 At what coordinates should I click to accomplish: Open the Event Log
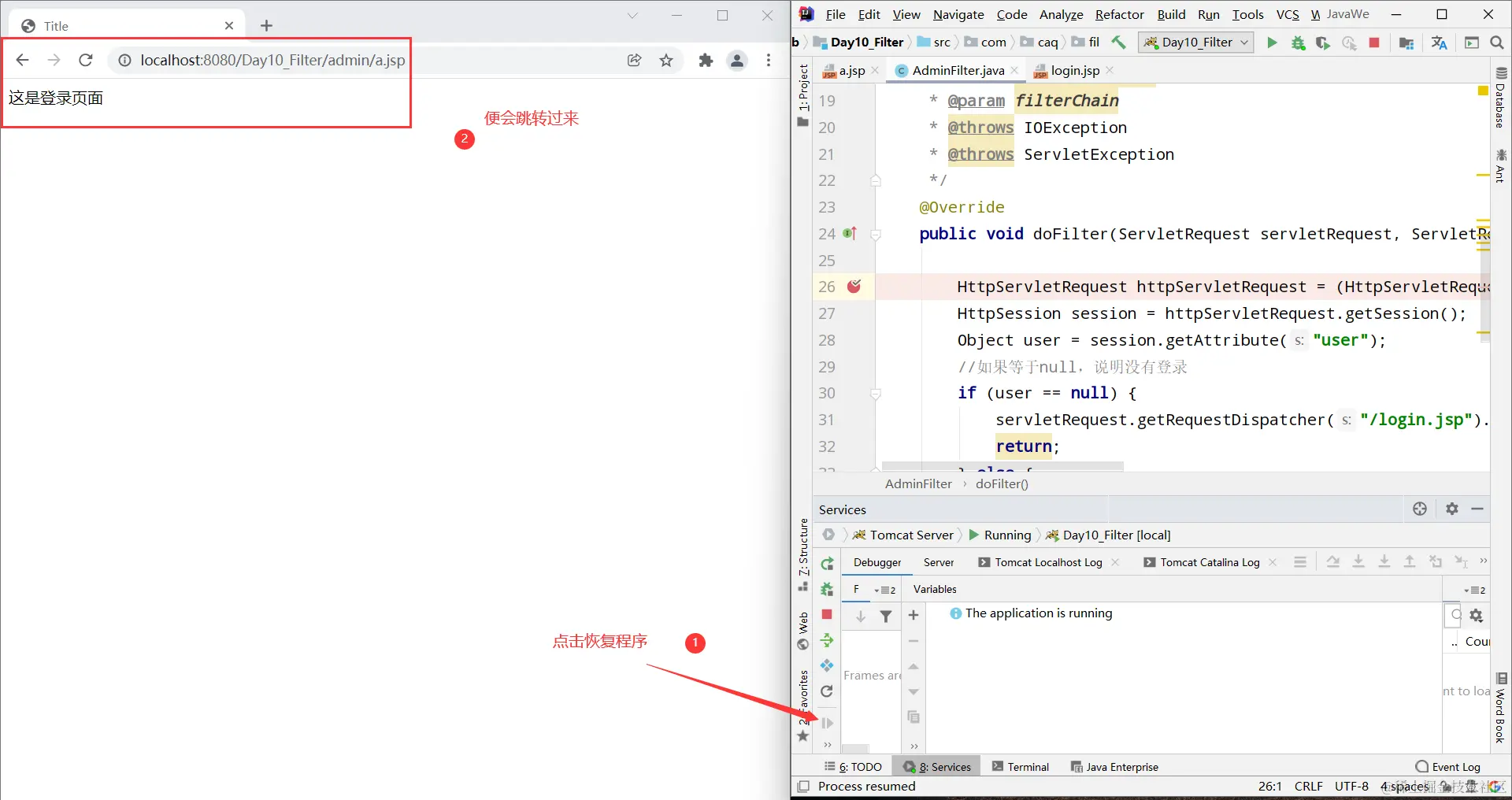[x=1447, y=767]
